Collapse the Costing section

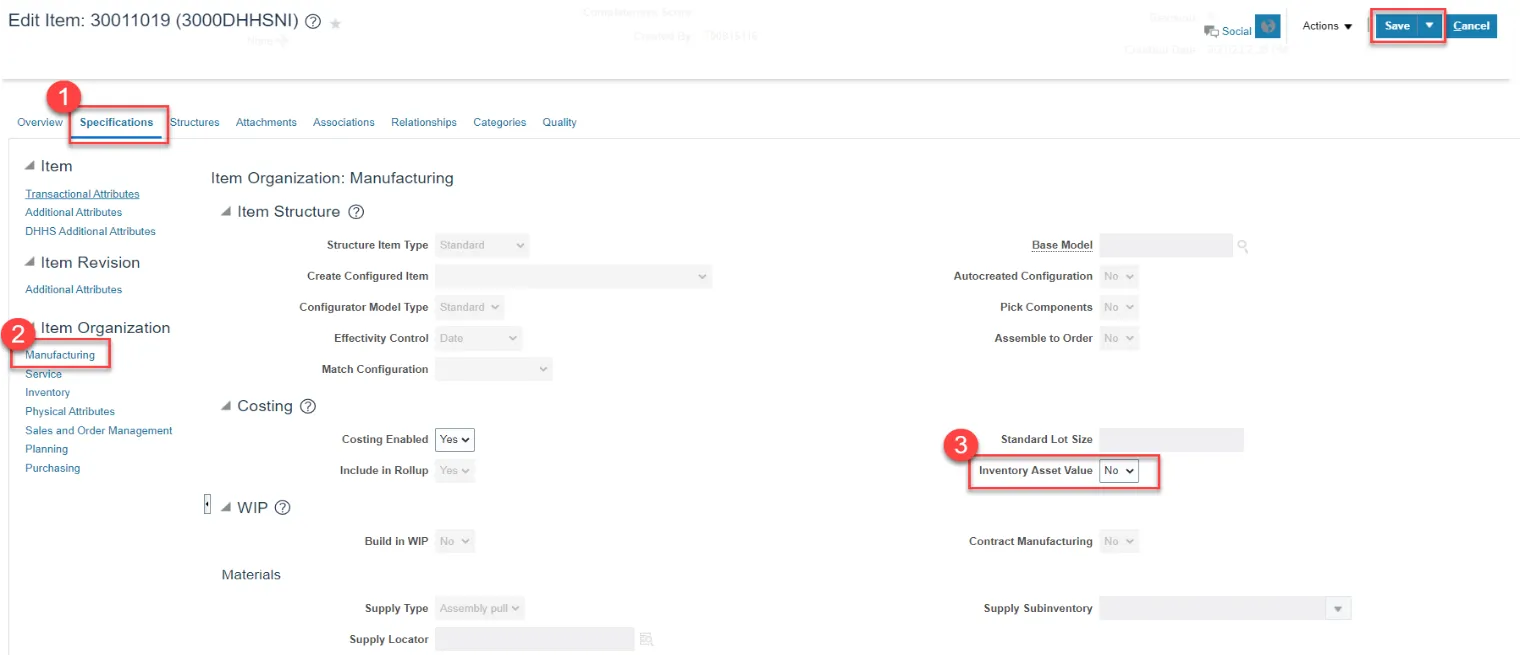coord(227,407)
